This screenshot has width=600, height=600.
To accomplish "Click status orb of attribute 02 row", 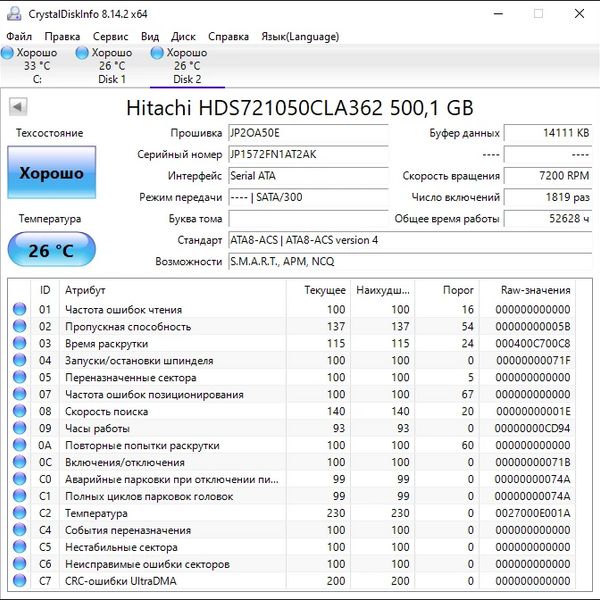I will click(x=20, y=326).
